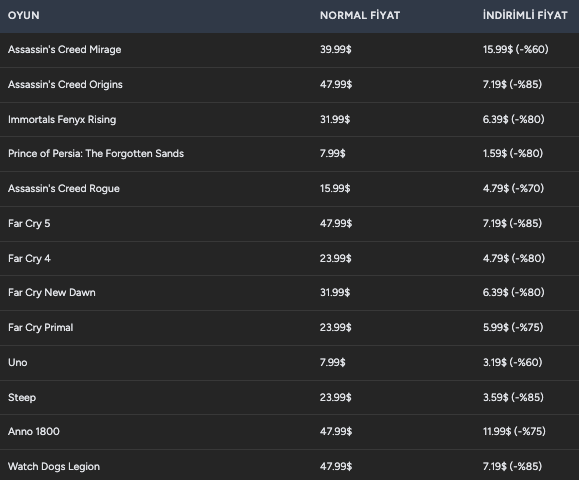
Task: Select Watch Dogs Legion title
Action: (x=54, y=467)
